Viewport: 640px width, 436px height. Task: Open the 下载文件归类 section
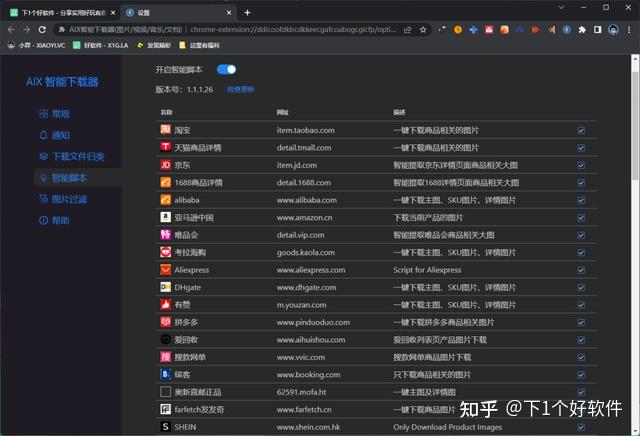tap(71, 156)
